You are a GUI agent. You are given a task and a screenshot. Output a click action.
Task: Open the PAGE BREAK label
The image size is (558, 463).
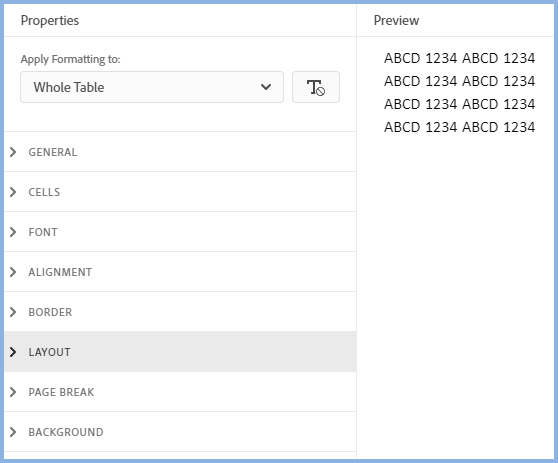61,392
